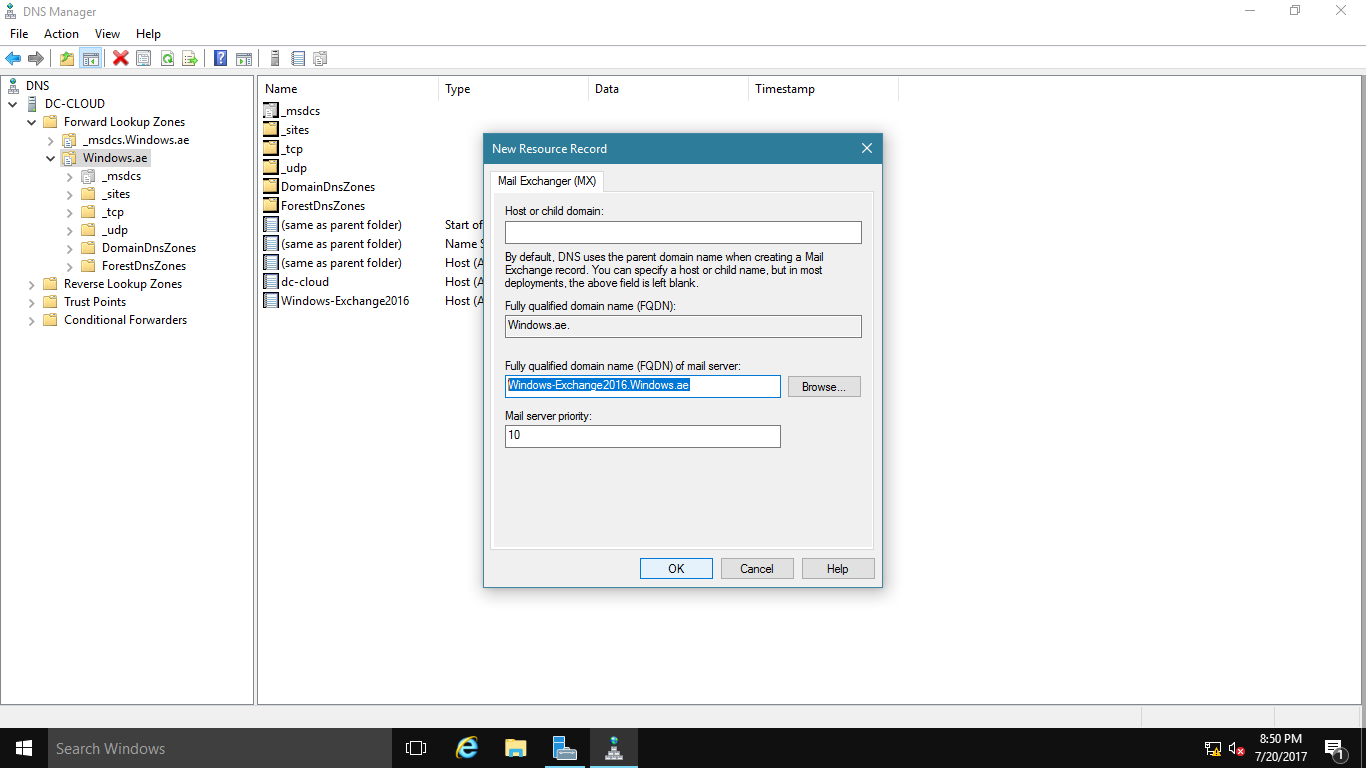
Task: Expand the _msdcs.Windows.ae zone node
Action: click(51, 140)
